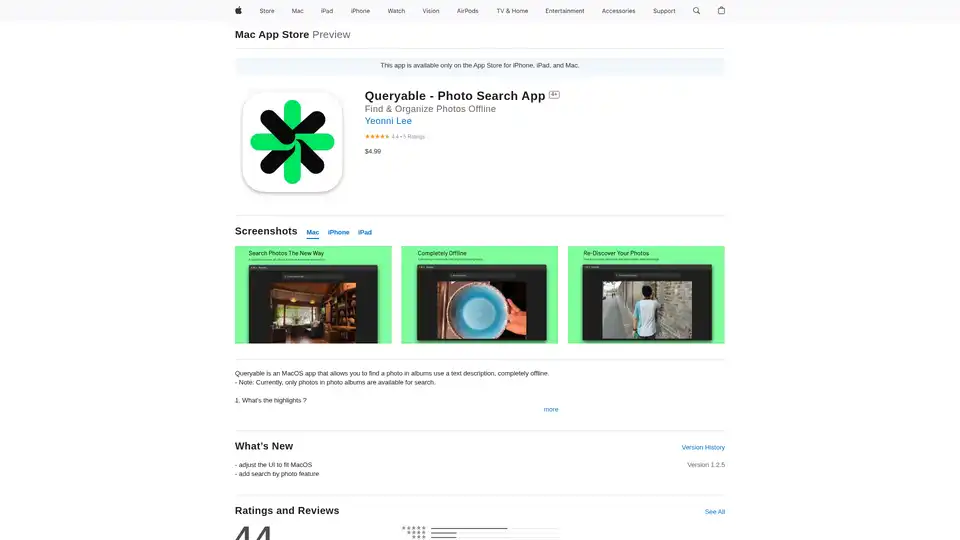Open the AirPods menu item
The height and width of the screenshot is (540, 960).
(467, 11)
